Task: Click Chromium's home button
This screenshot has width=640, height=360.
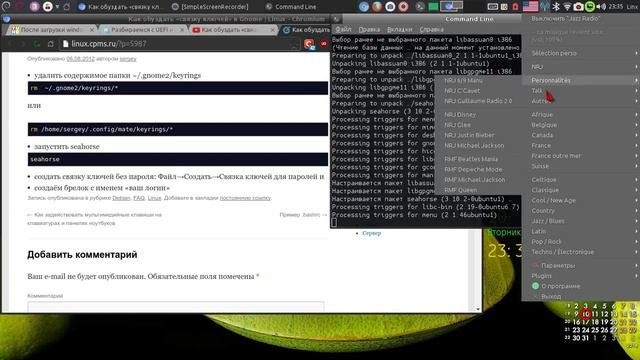Action: tap(51, 44)
